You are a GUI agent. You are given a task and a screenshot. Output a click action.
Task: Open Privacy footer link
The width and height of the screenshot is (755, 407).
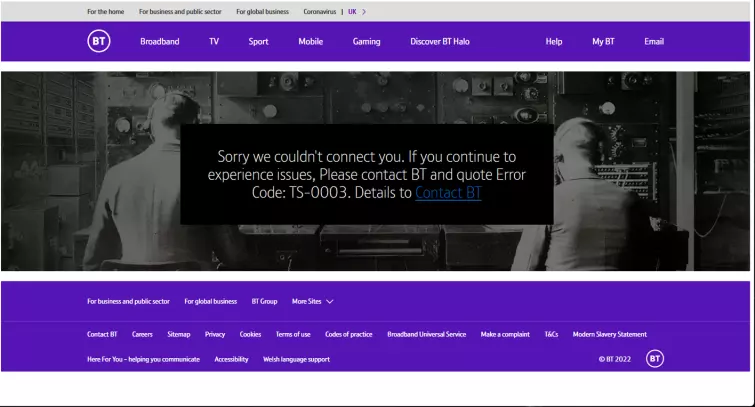[x=215, y=334]
